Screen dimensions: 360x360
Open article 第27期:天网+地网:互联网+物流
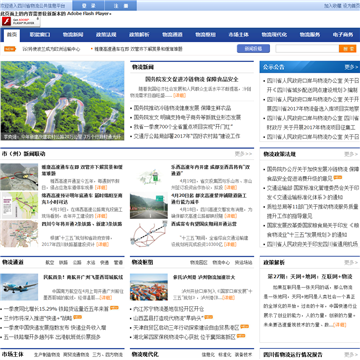310,277
